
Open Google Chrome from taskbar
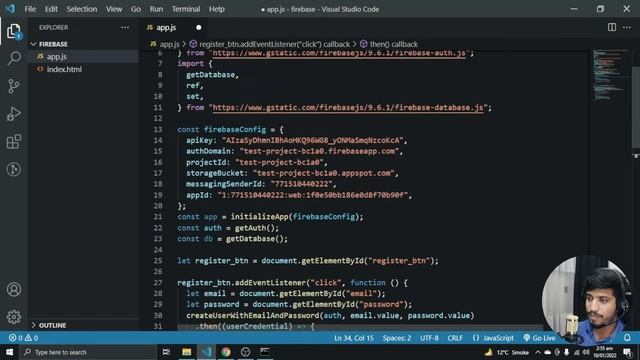(x=226, y=352)
